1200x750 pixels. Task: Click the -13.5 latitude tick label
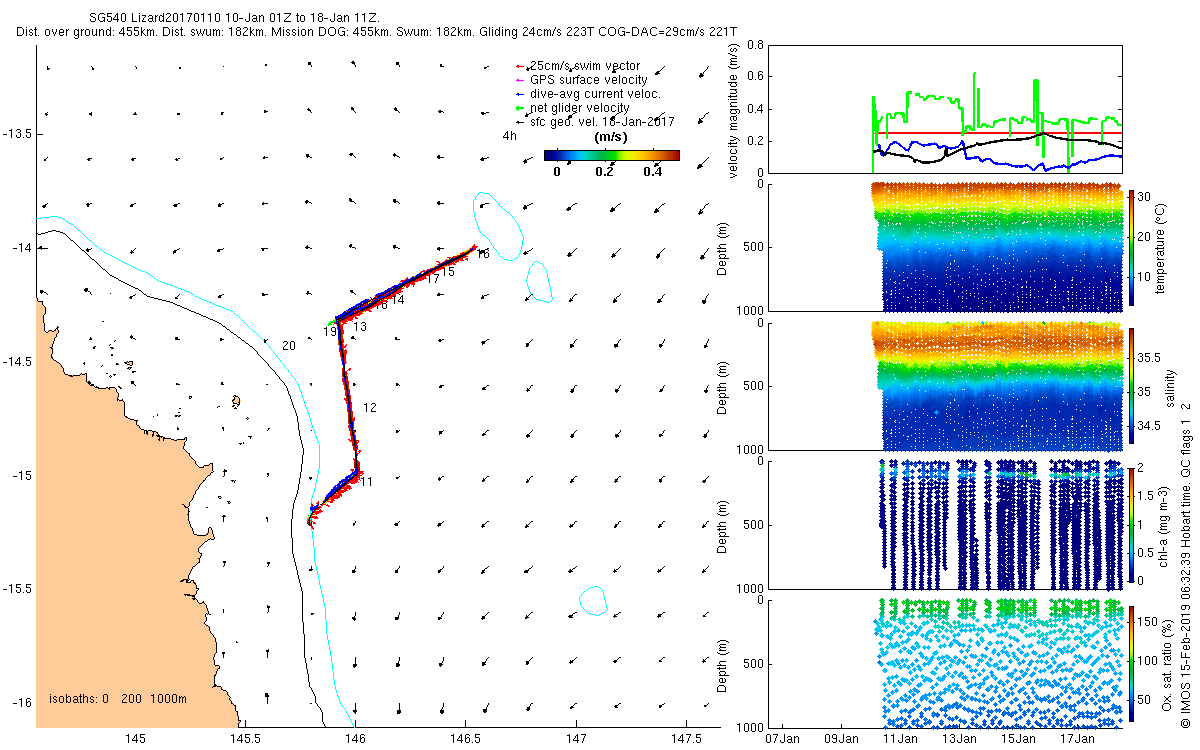(18, 133)
